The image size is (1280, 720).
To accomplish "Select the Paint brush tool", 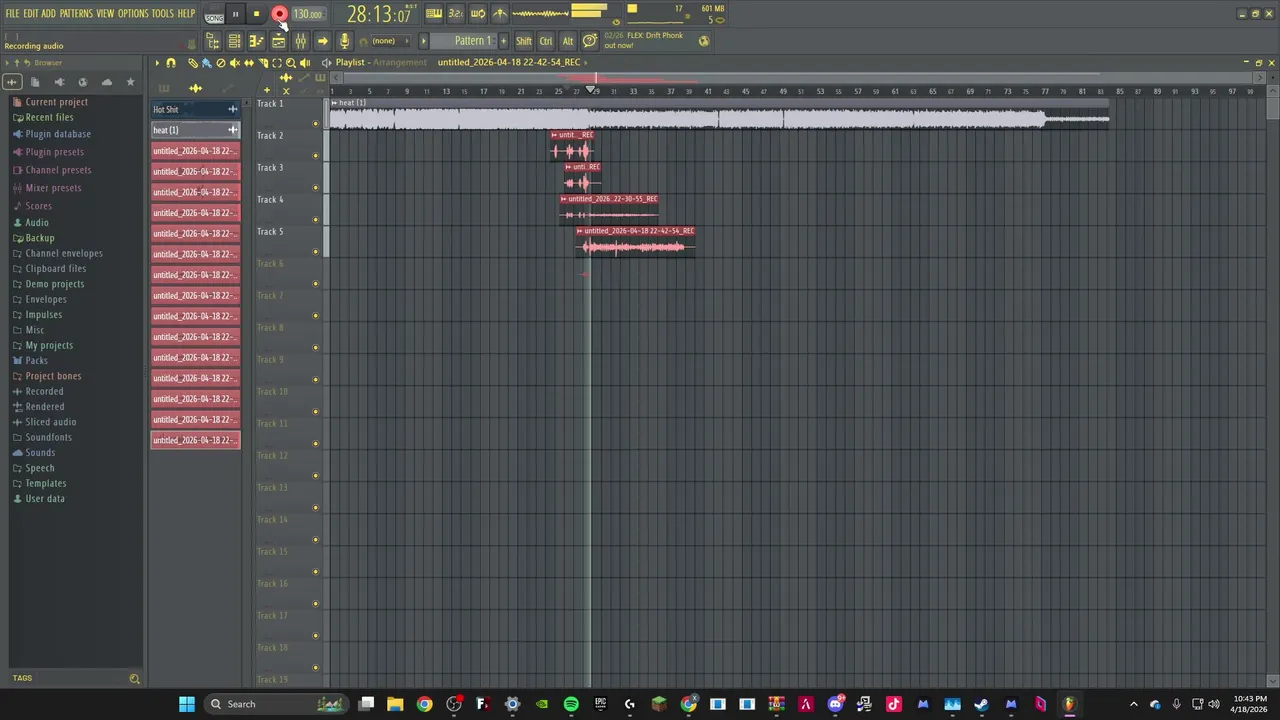I will point(206,63).
